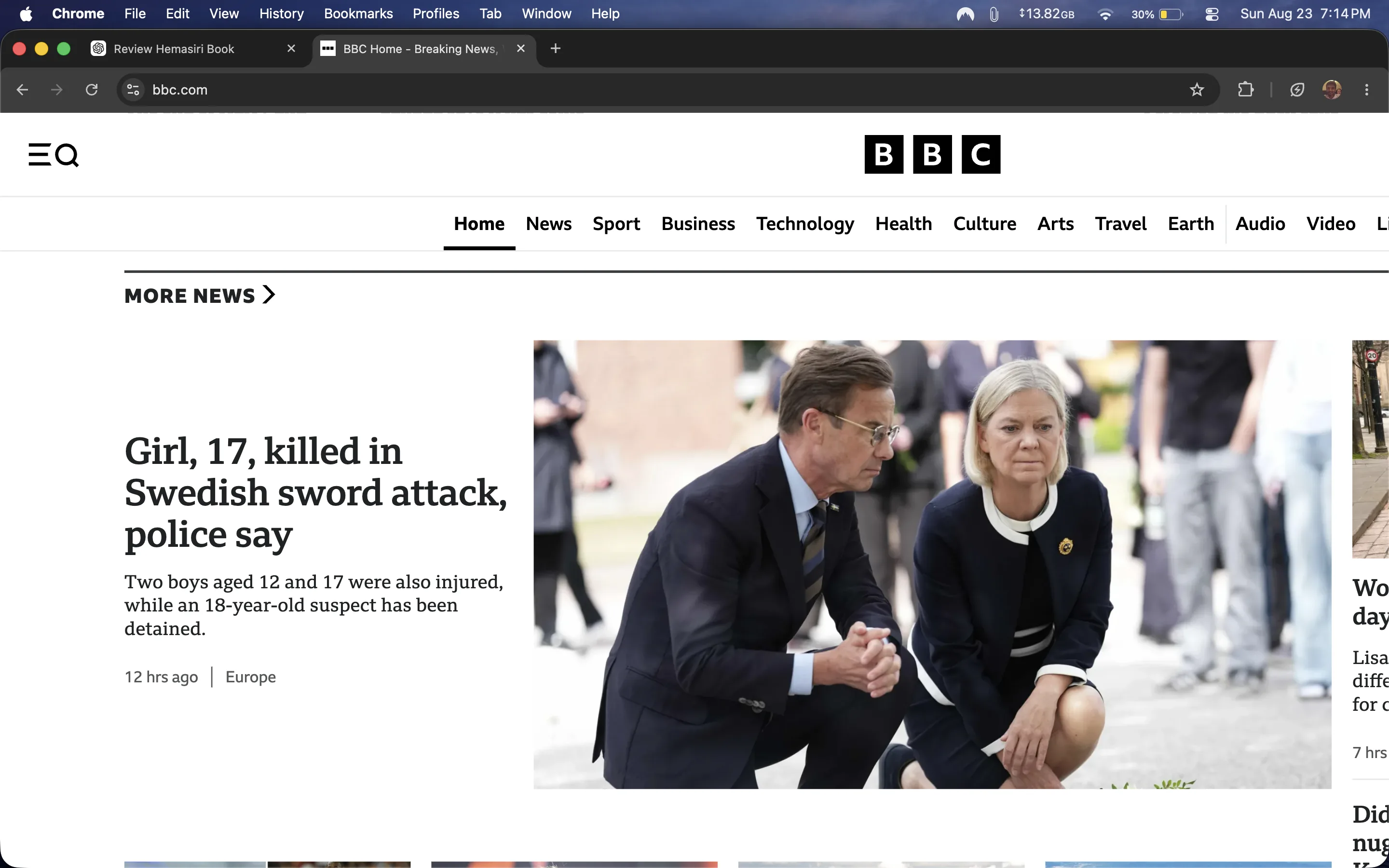This screenshot has height=868, width=1389.
Task: Open the Chrome profile avatar
Action: point(1332,90)
